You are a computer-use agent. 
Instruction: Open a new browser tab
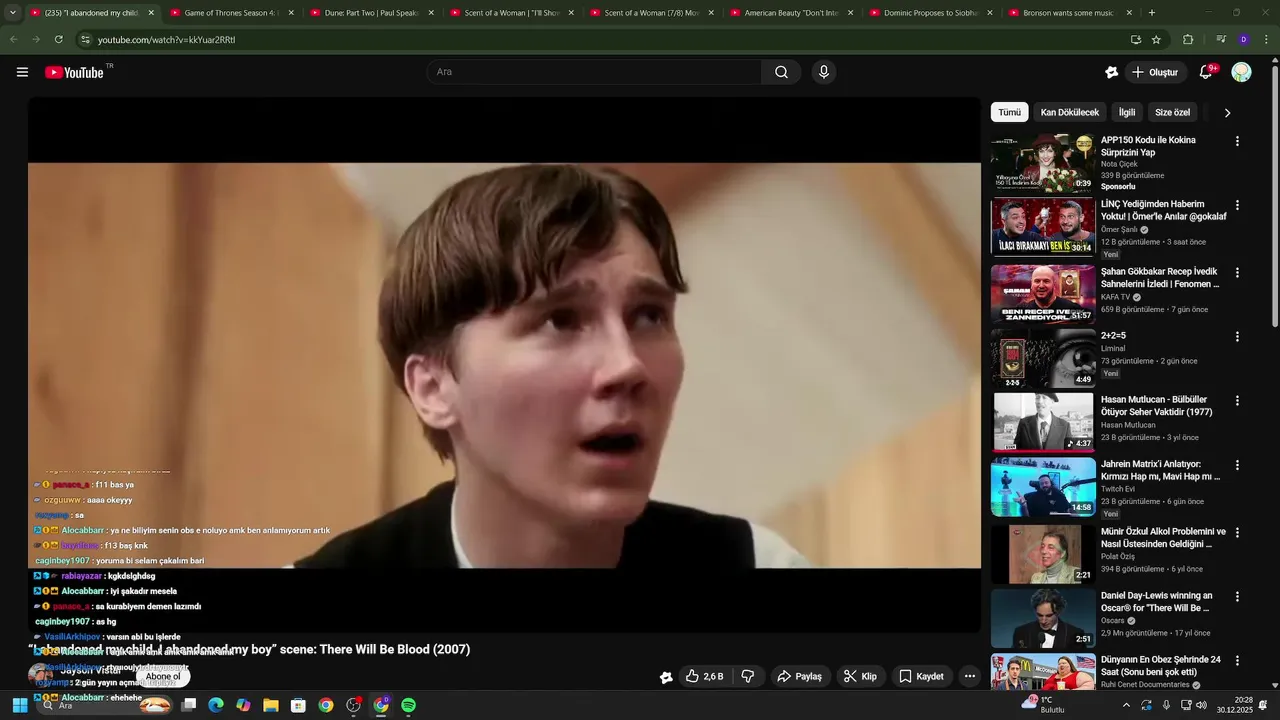(1152, 13)
